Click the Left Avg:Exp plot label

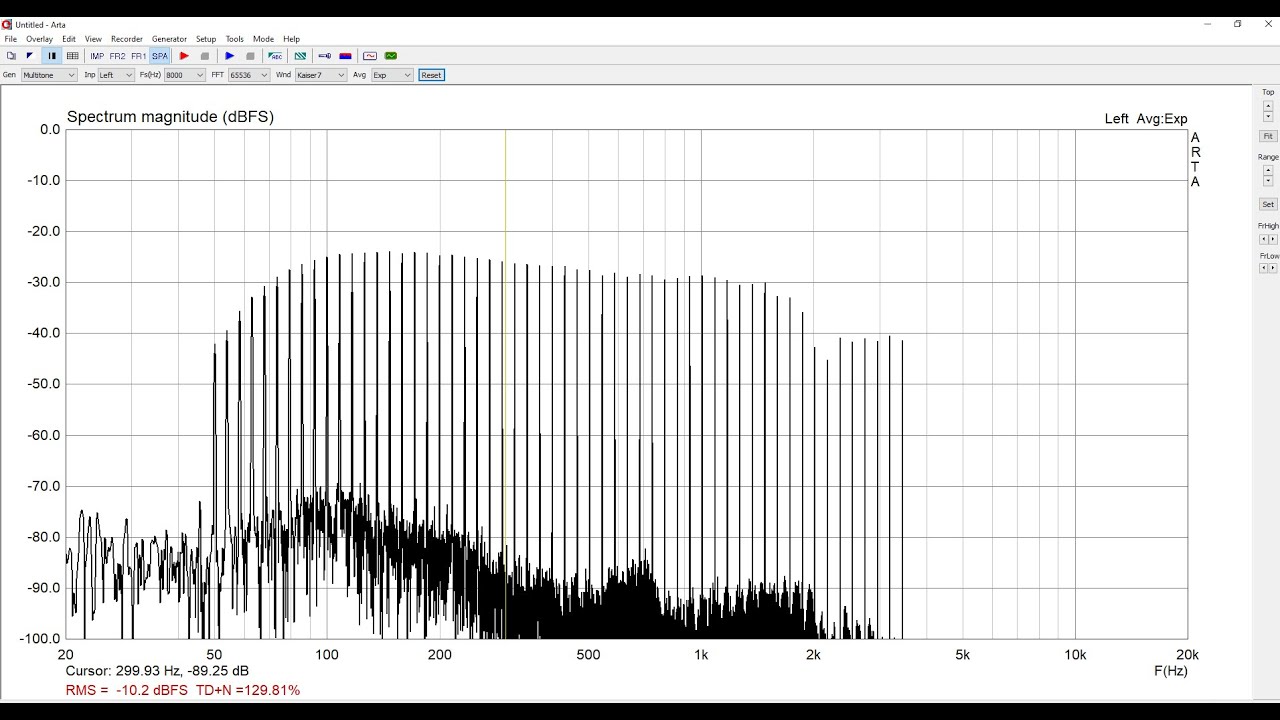1146,119
